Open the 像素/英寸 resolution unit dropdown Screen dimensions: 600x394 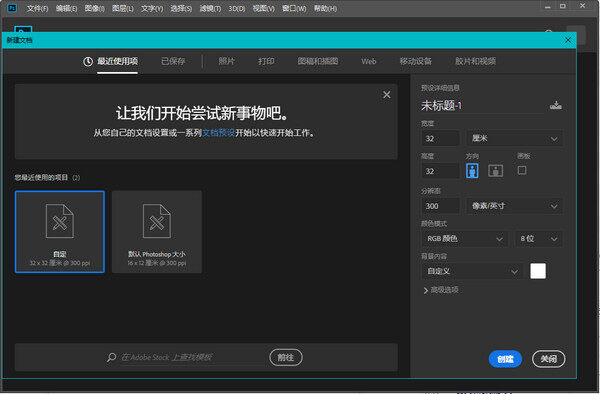click(x=515, y=206)
